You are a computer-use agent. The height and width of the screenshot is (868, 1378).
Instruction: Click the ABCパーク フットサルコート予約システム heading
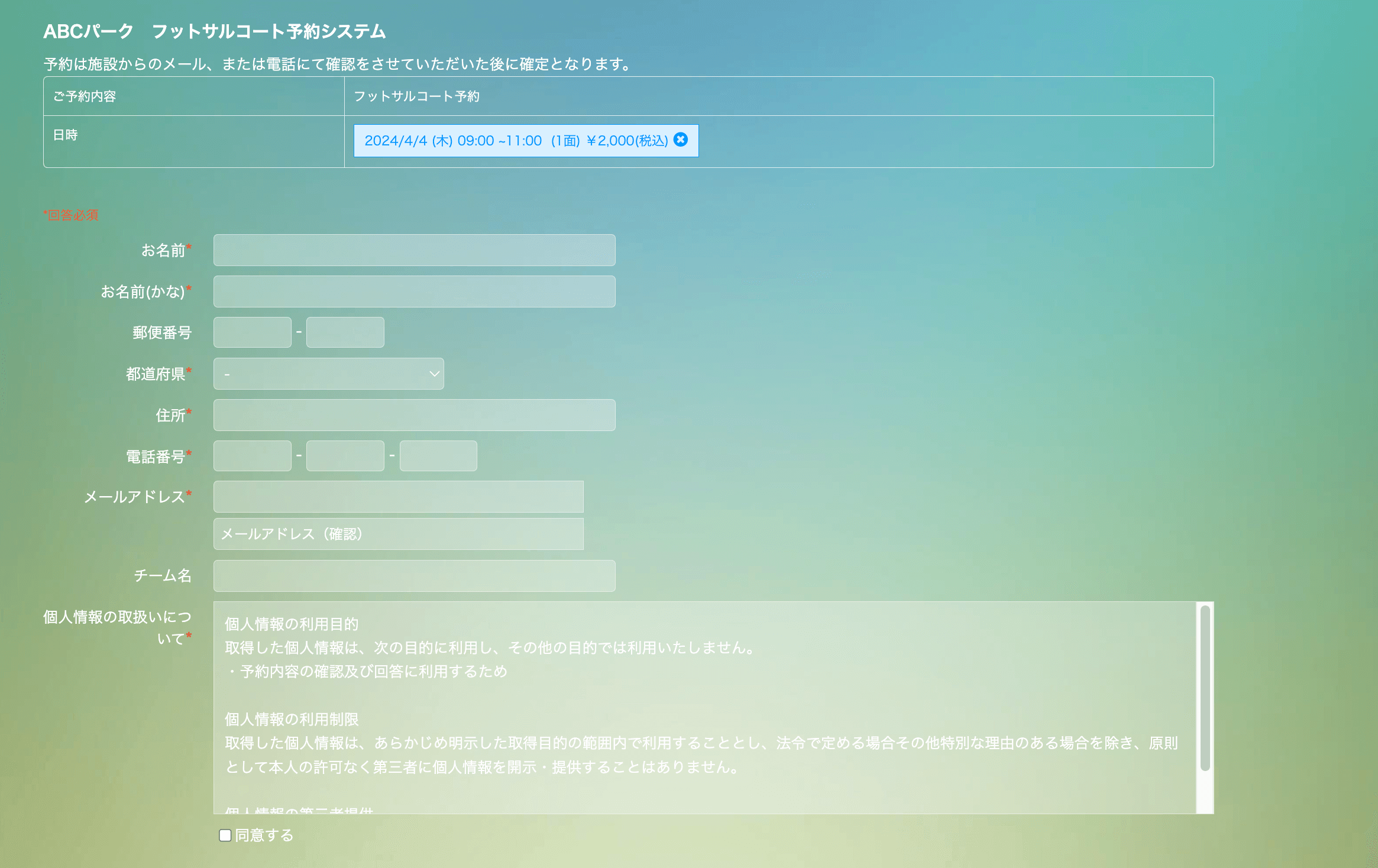pos(214,31)
